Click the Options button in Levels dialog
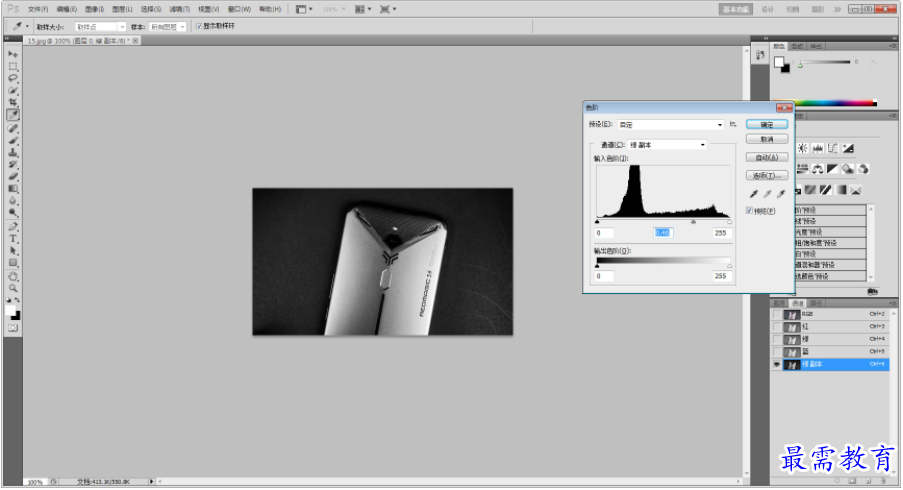 [x=767, y=175]
